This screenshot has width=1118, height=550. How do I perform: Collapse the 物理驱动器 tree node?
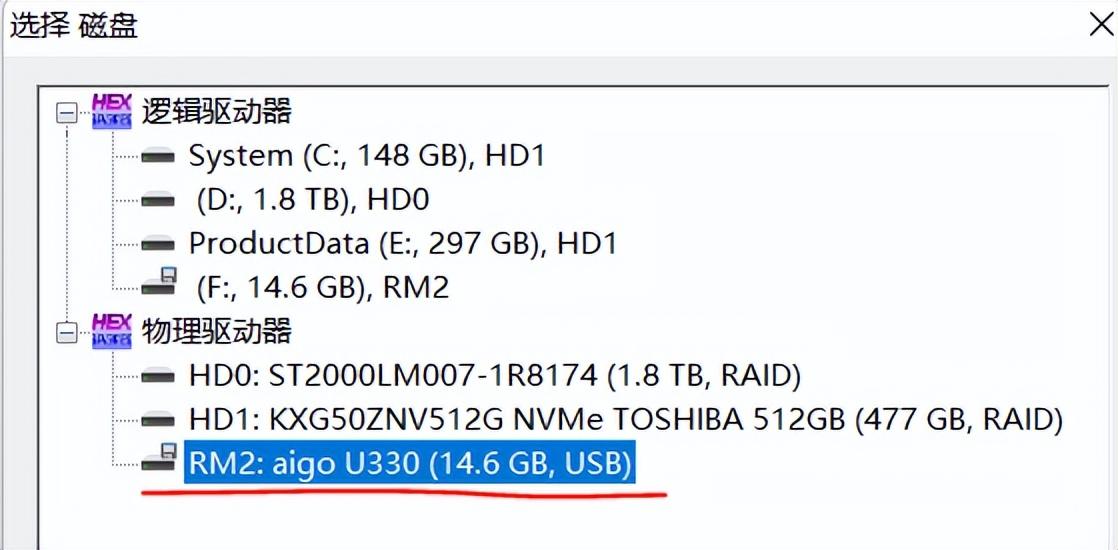point(67,333)
